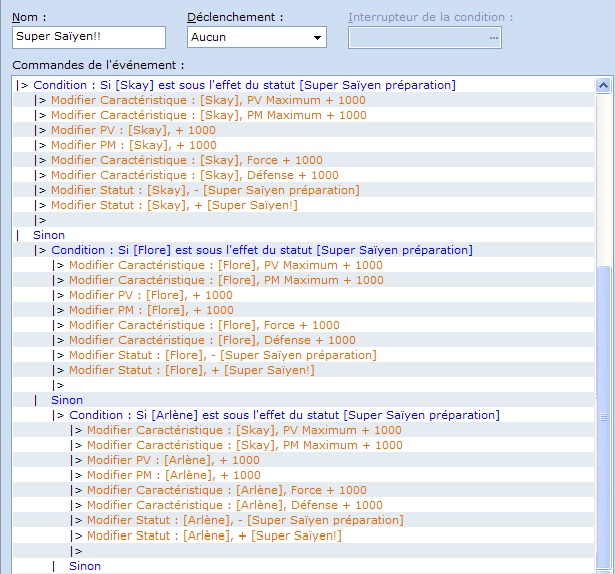The image size is (615, 574).
Task: Select Modifier Statut [Skay], + [Super Saïyen!]
Action: click(x=304, y=205)
